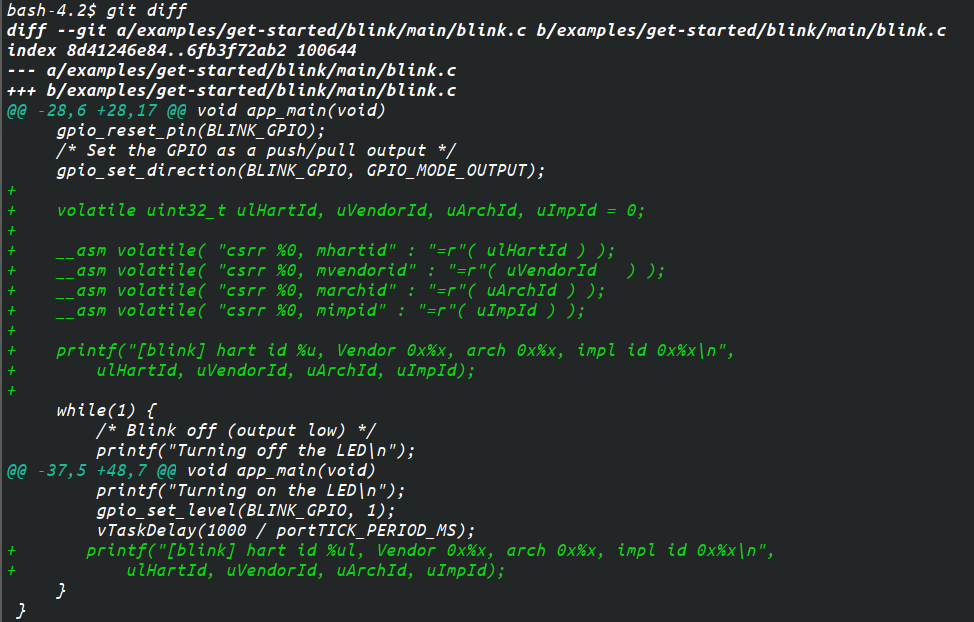Click the second added printf with 'hart id %ul'
Image resolution: width=974 pixels, height=622 pixels.
pyautogui.click(x=430, y=551)
